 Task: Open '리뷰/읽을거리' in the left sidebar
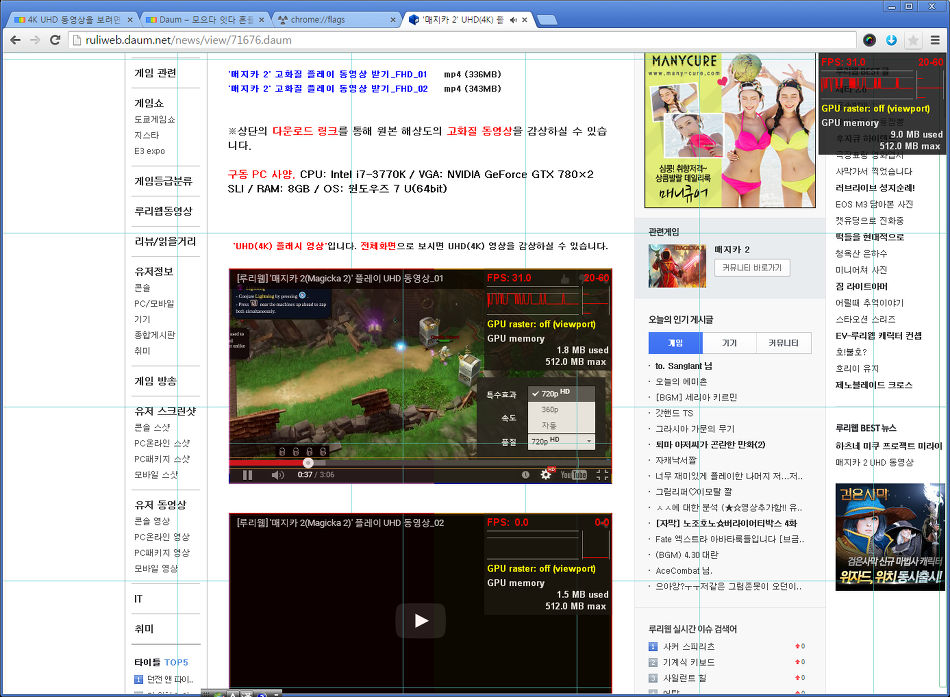coord(165,241)
